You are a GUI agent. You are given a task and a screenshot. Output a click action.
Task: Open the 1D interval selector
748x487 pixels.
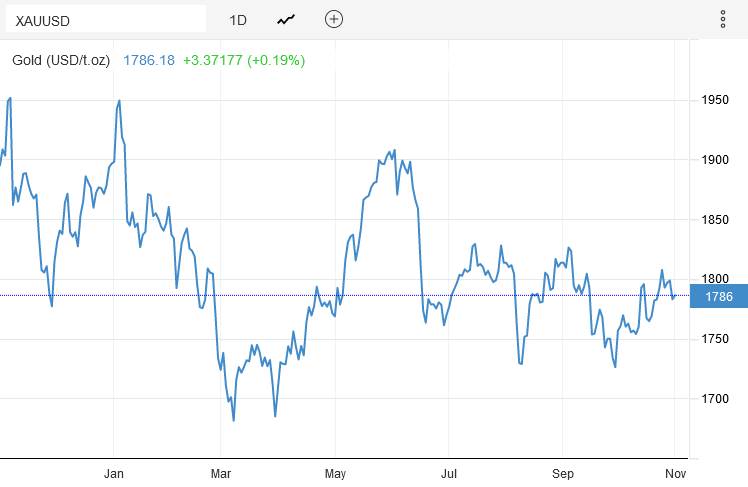[238, 20]
